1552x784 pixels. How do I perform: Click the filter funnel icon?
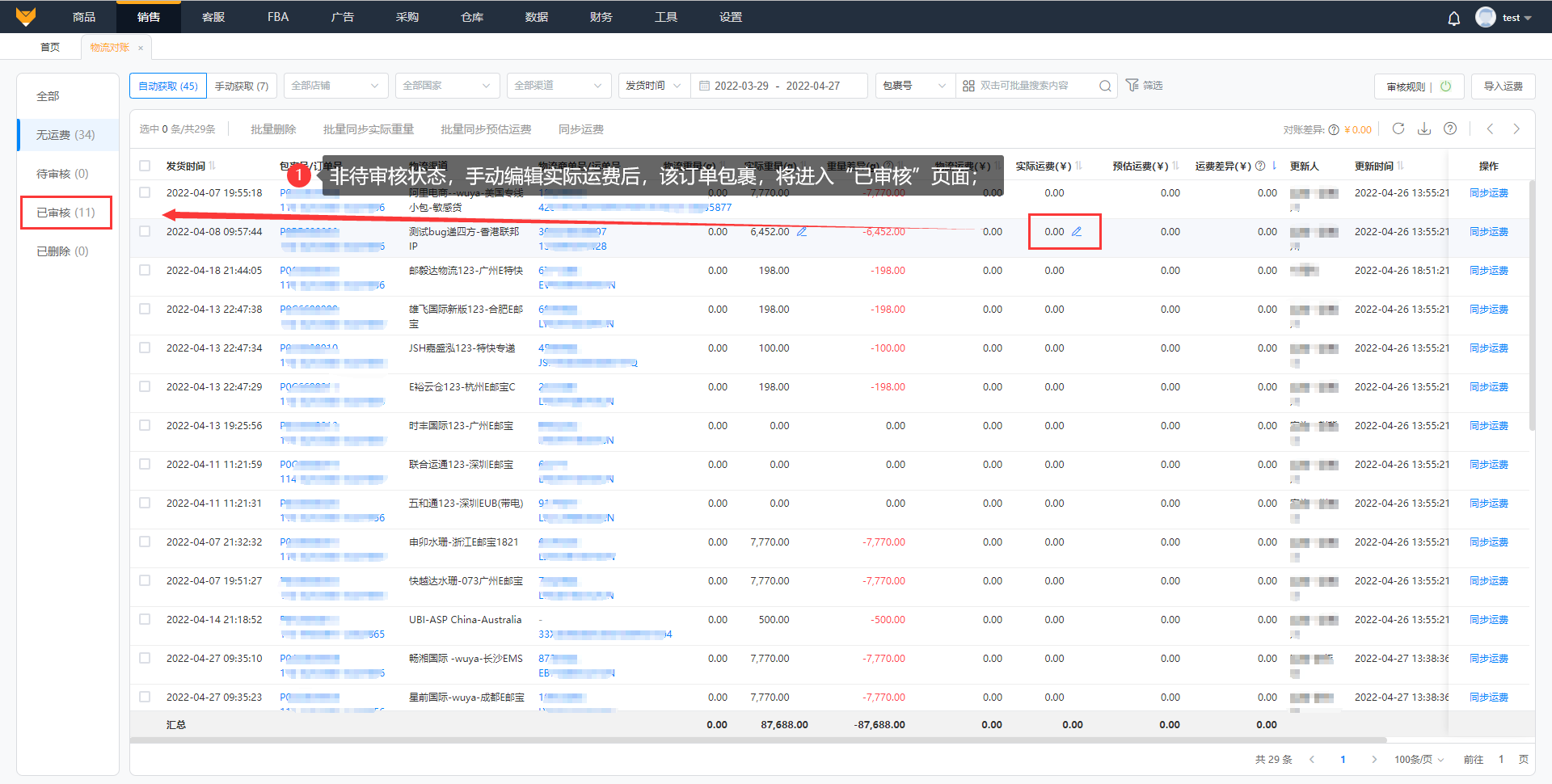(1132, 85)
